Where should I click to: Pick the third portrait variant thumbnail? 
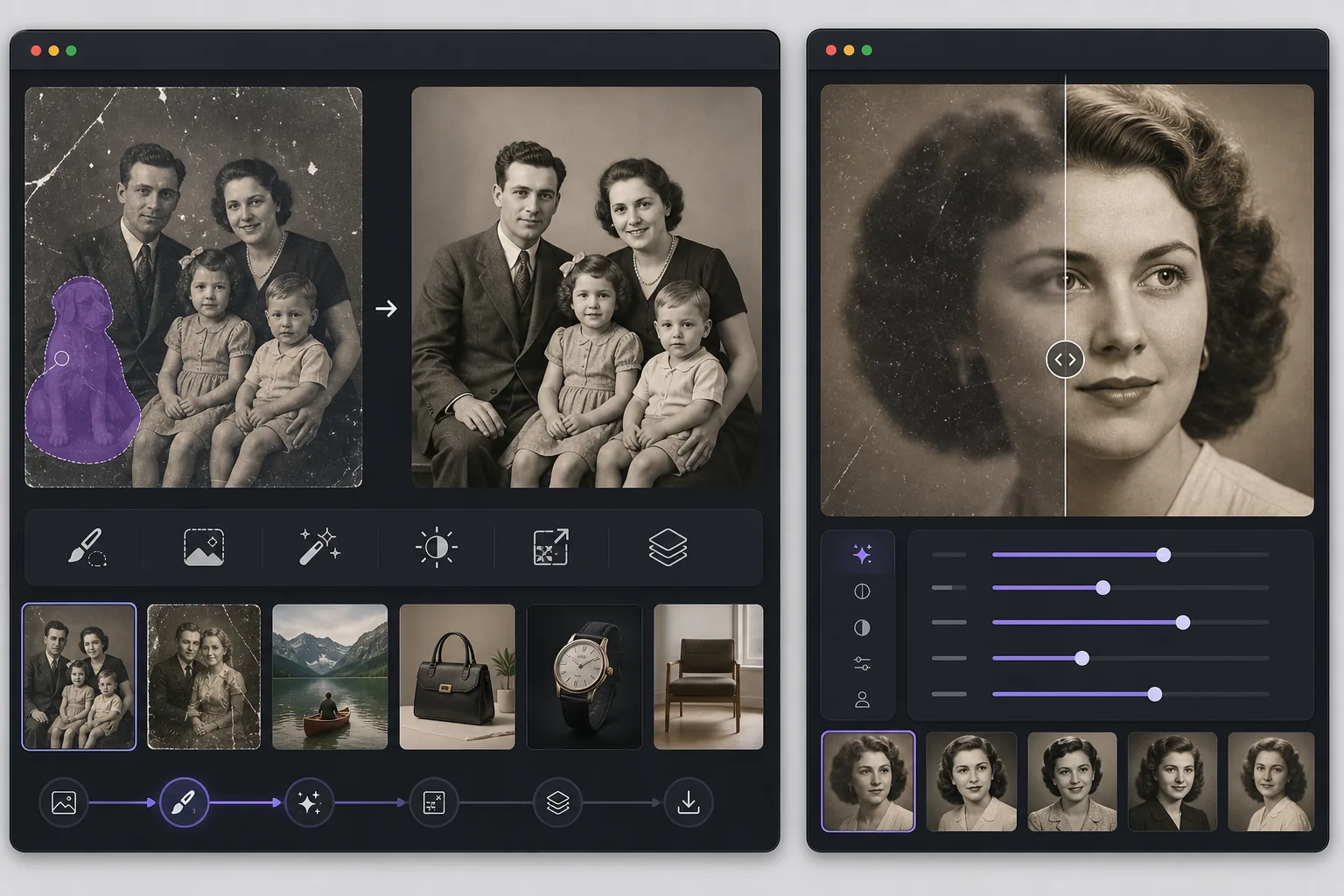point(1072,781)
